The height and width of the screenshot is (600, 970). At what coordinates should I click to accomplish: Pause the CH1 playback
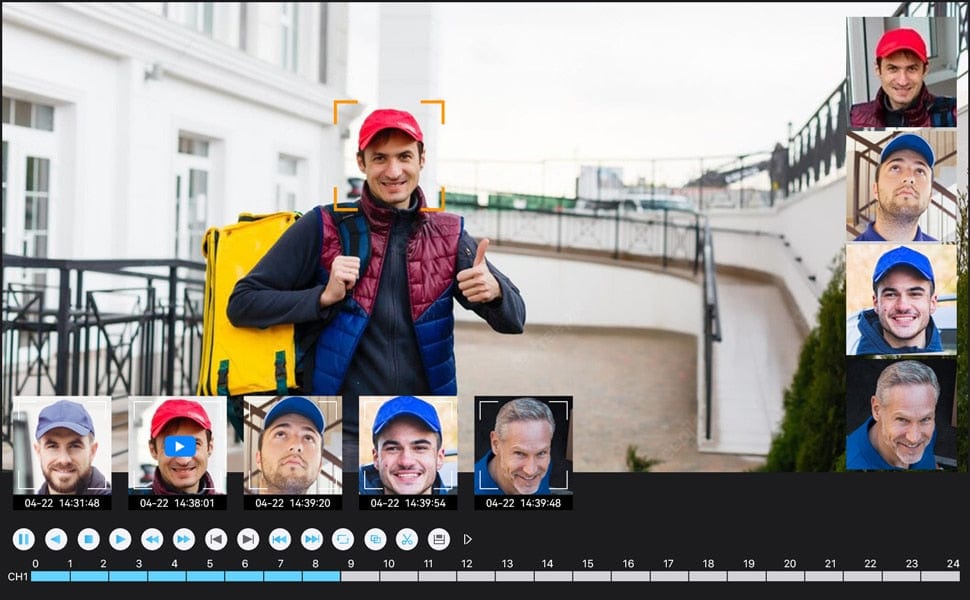coord(24,539)
